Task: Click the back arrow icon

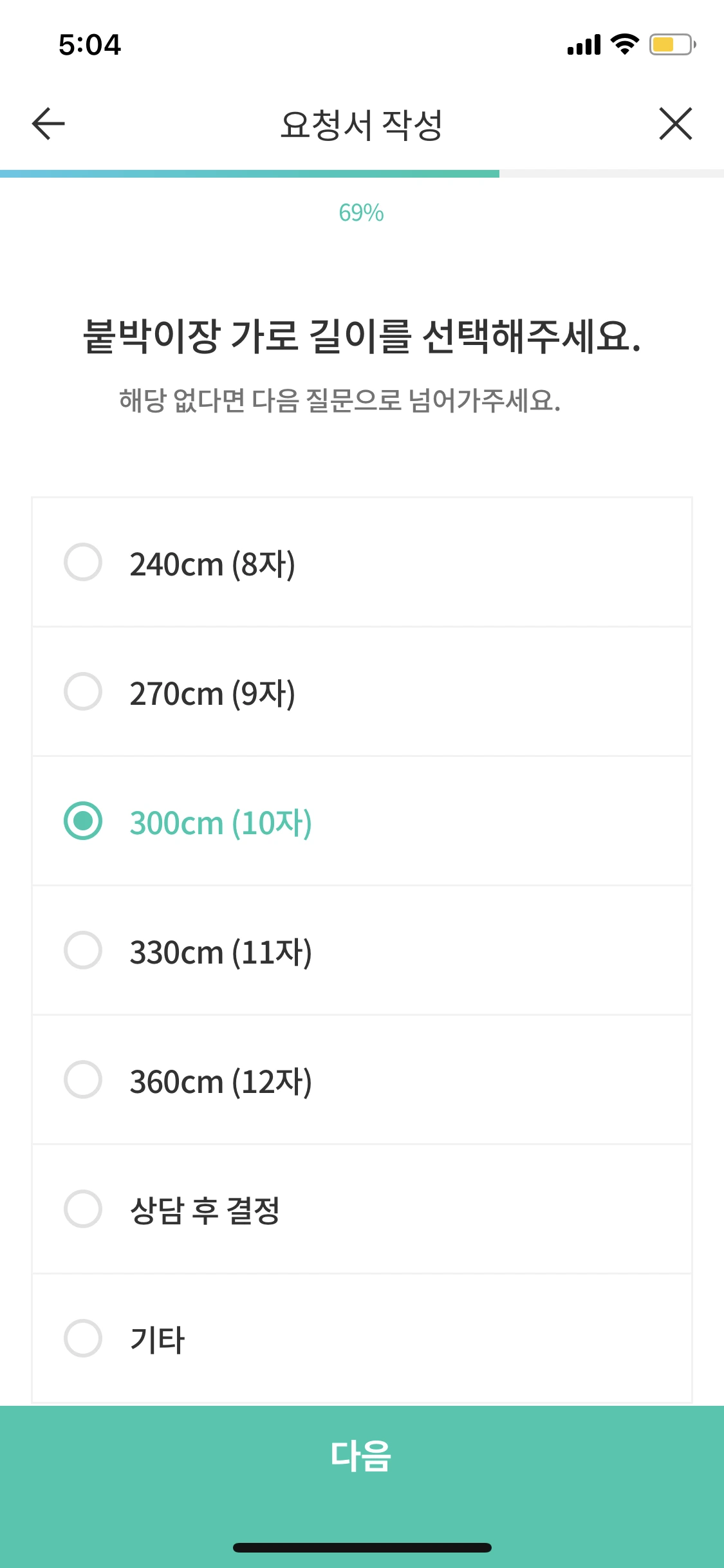Action: tap(47, 124)
